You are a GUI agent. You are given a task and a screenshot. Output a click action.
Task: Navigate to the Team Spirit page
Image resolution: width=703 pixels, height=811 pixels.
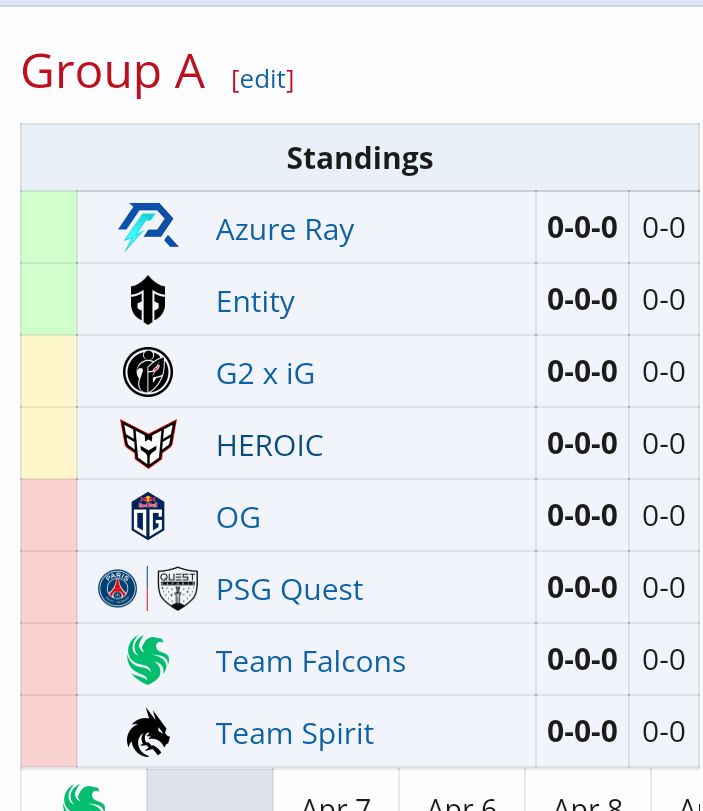click(294, 733)
